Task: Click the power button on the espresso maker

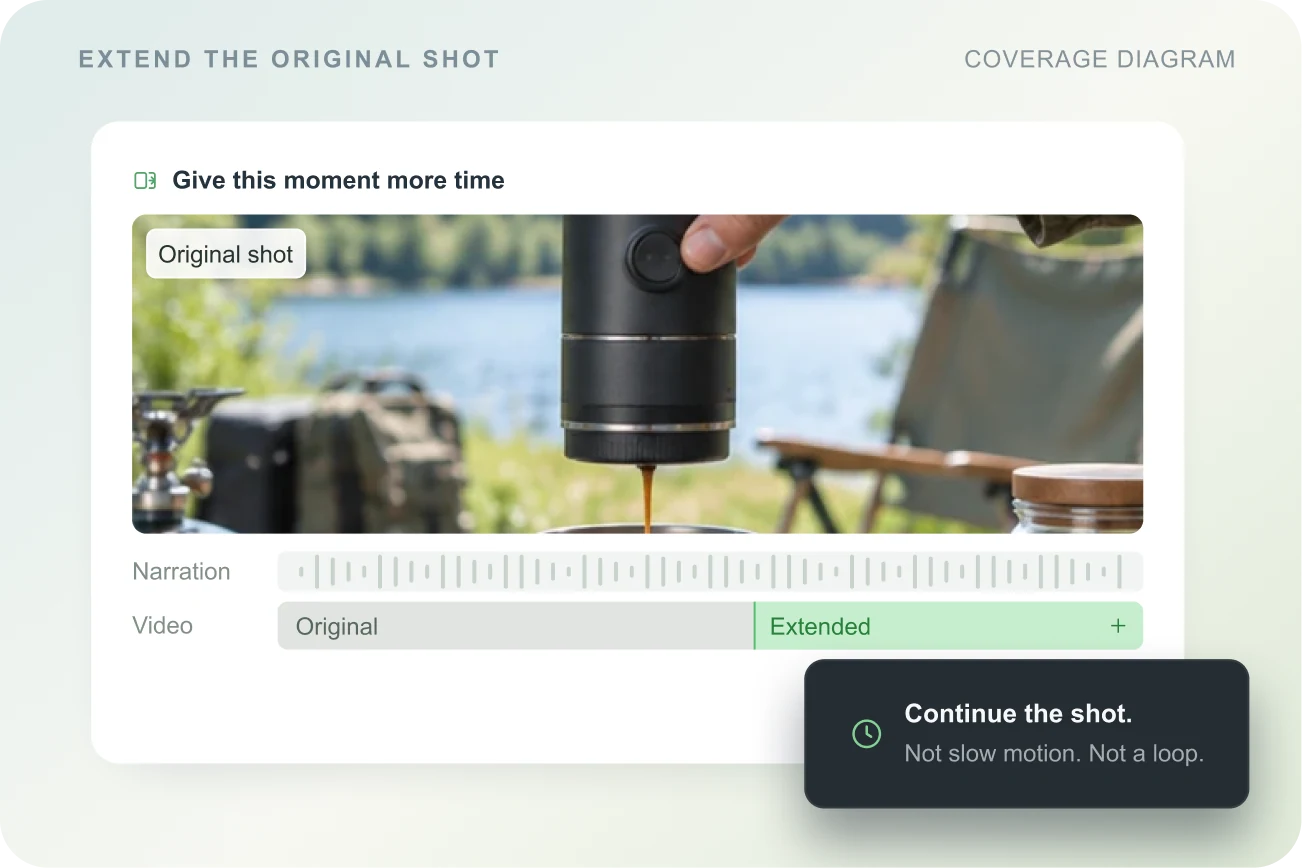Action: tap(653, 257)
